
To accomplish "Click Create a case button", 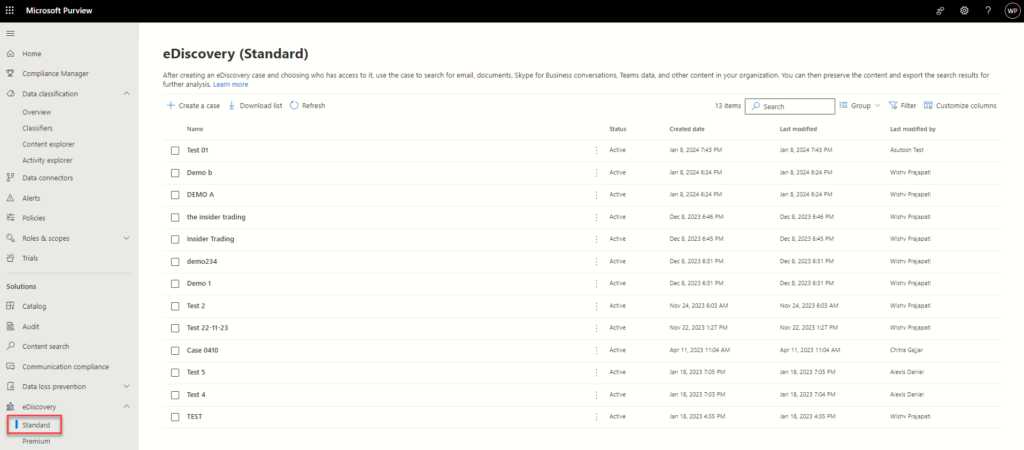I will click(x=193, y=105).
